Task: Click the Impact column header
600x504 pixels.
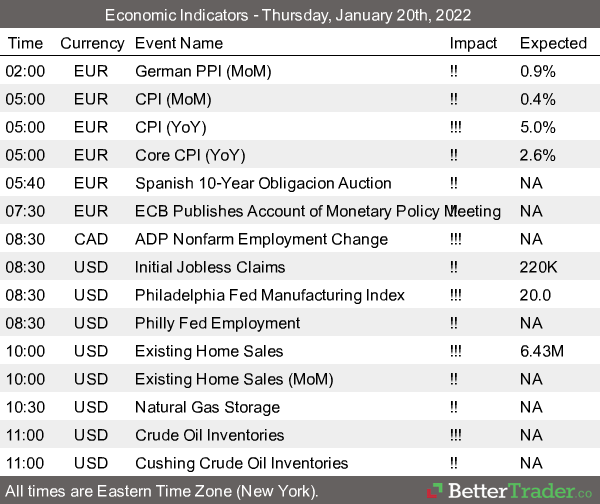Action: (473, 43)
